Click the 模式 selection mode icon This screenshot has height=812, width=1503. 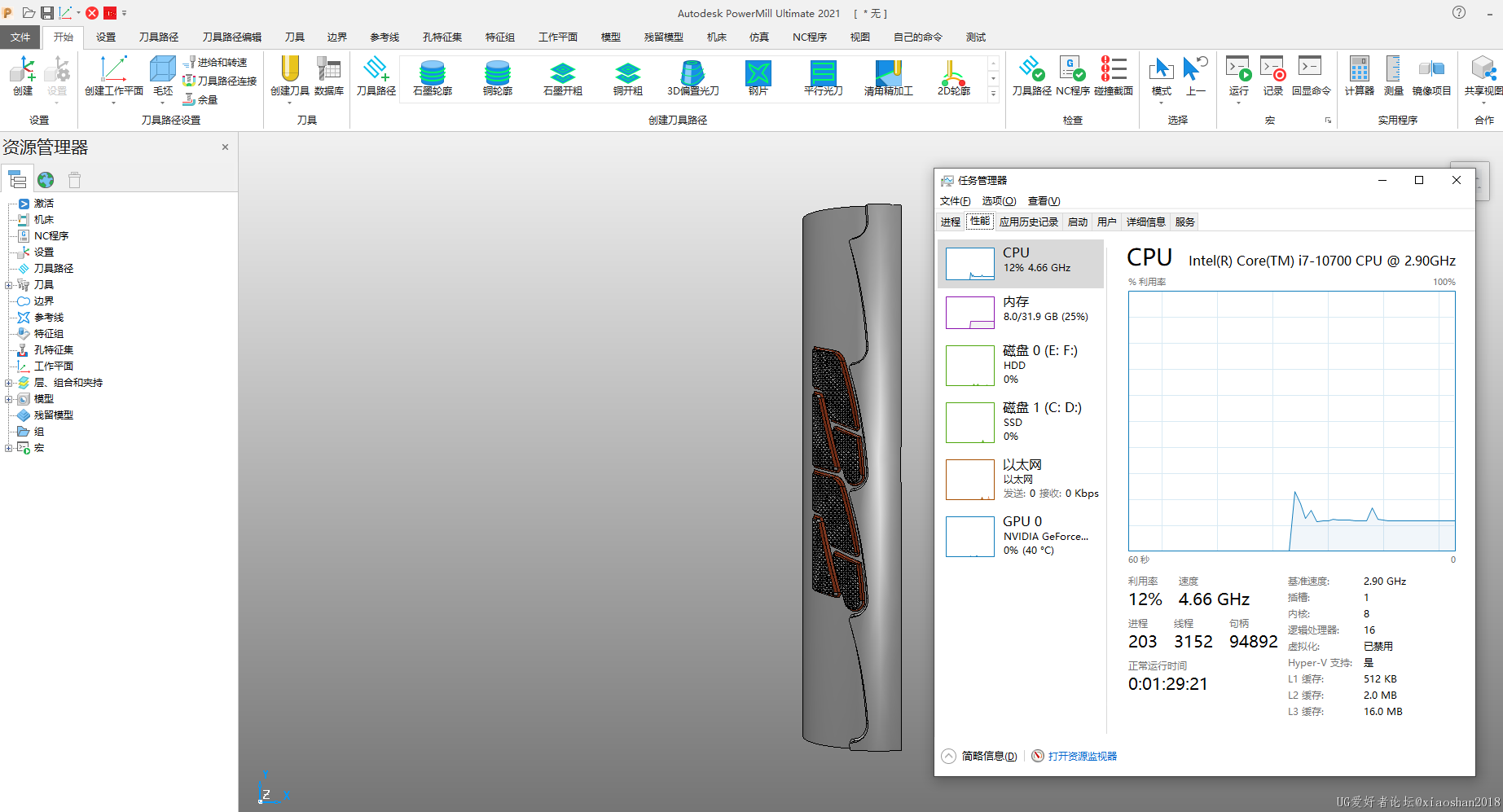[x=1162, y=70]
